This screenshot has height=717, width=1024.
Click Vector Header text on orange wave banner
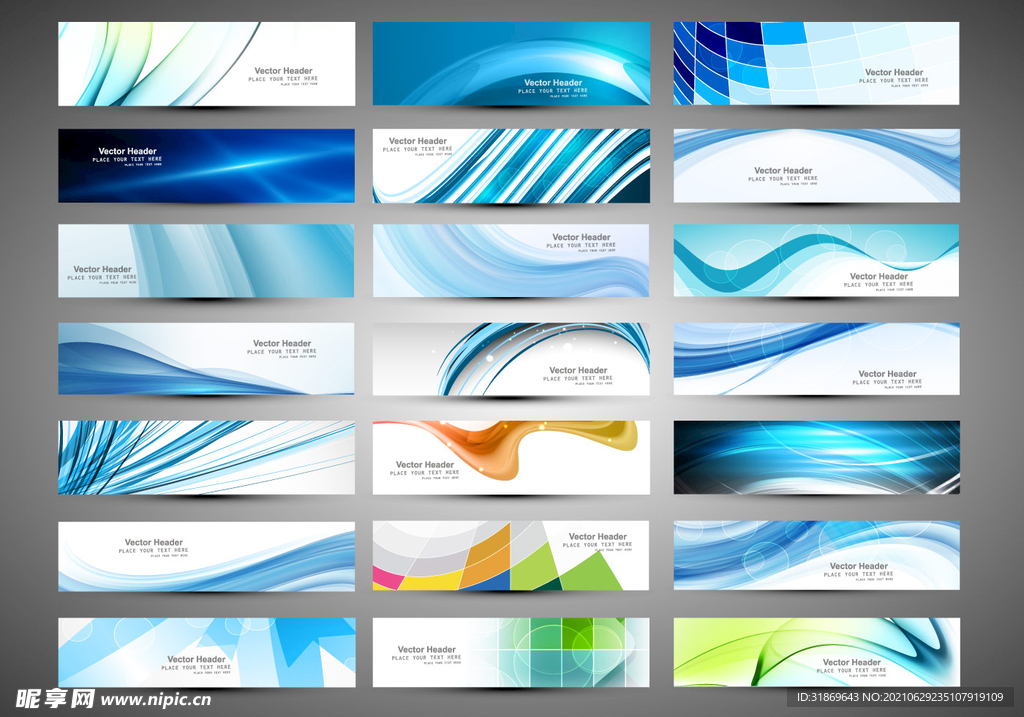coord(425,465)
